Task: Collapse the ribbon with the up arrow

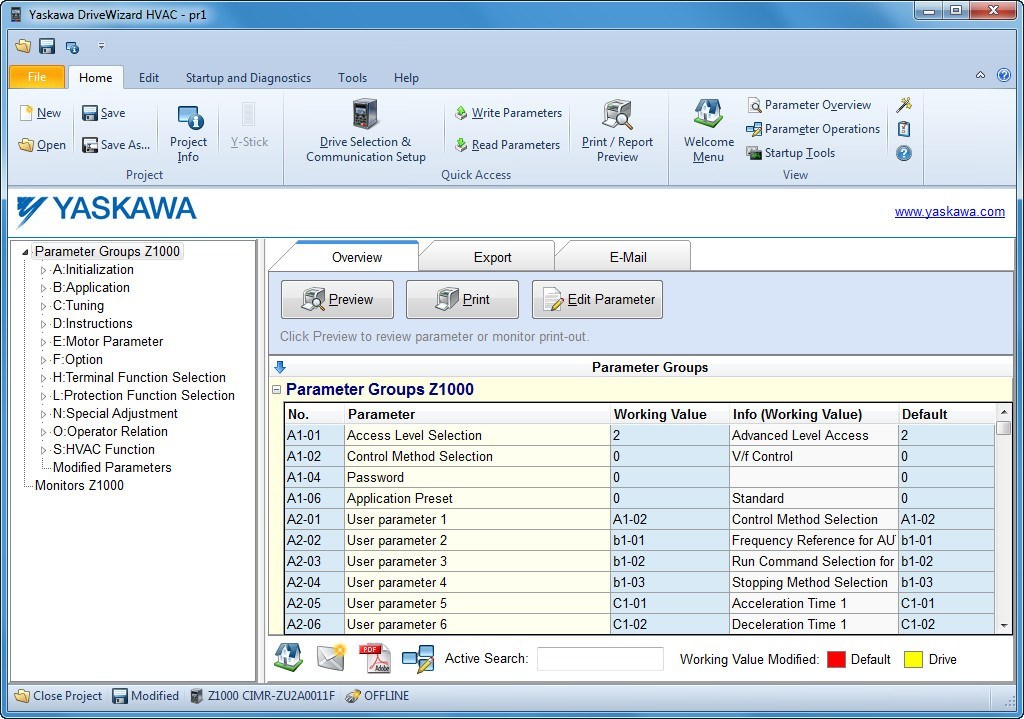Action: pyautogui.click(x=980, y=75)
